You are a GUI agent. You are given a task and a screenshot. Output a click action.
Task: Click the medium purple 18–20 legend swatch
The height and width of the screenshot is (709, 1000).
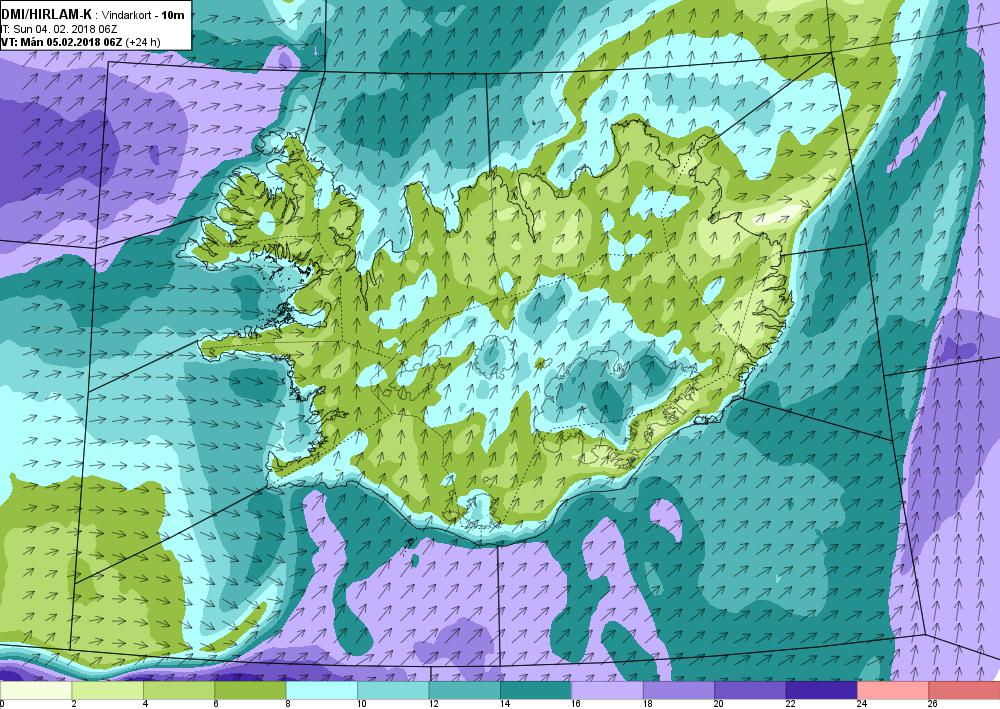pos(679,691)
